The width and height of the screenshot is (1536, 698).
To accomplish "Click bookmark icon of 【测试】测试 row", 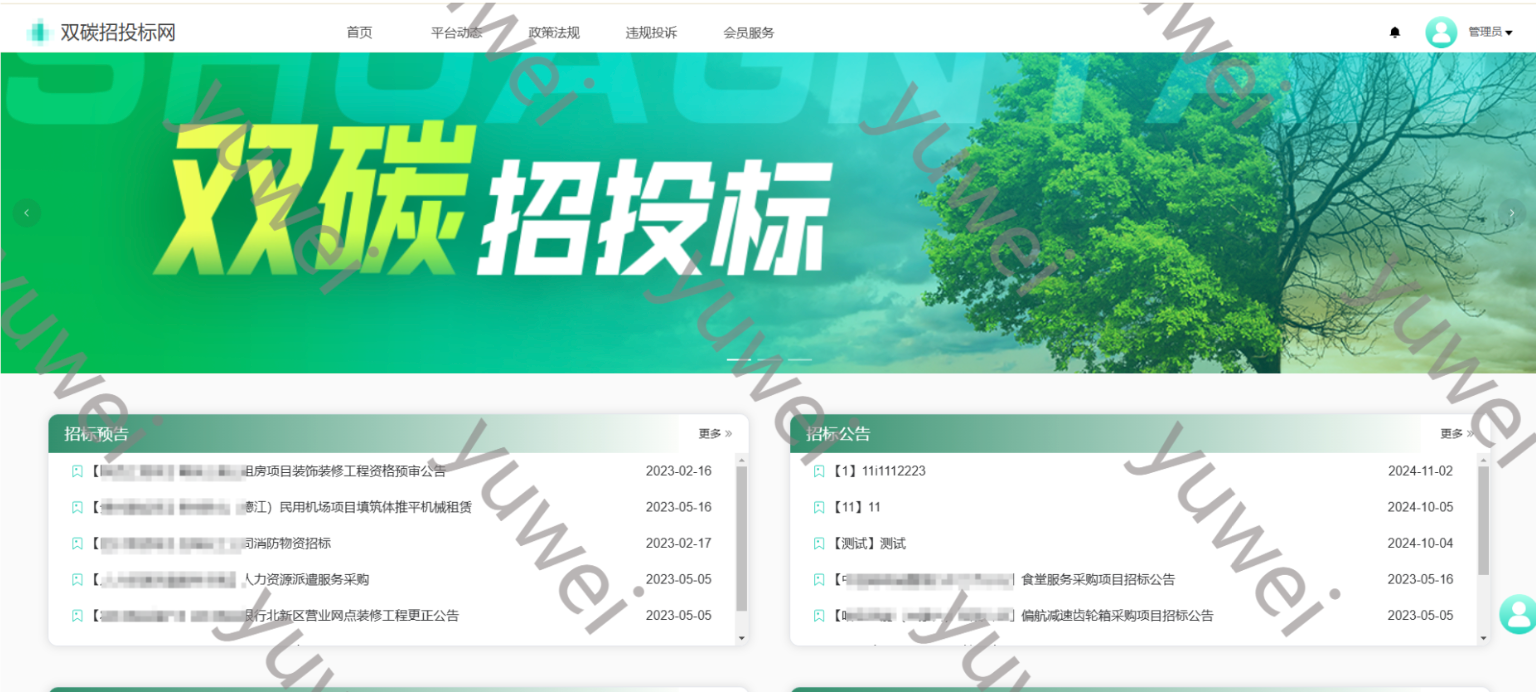I will (819, 543).
